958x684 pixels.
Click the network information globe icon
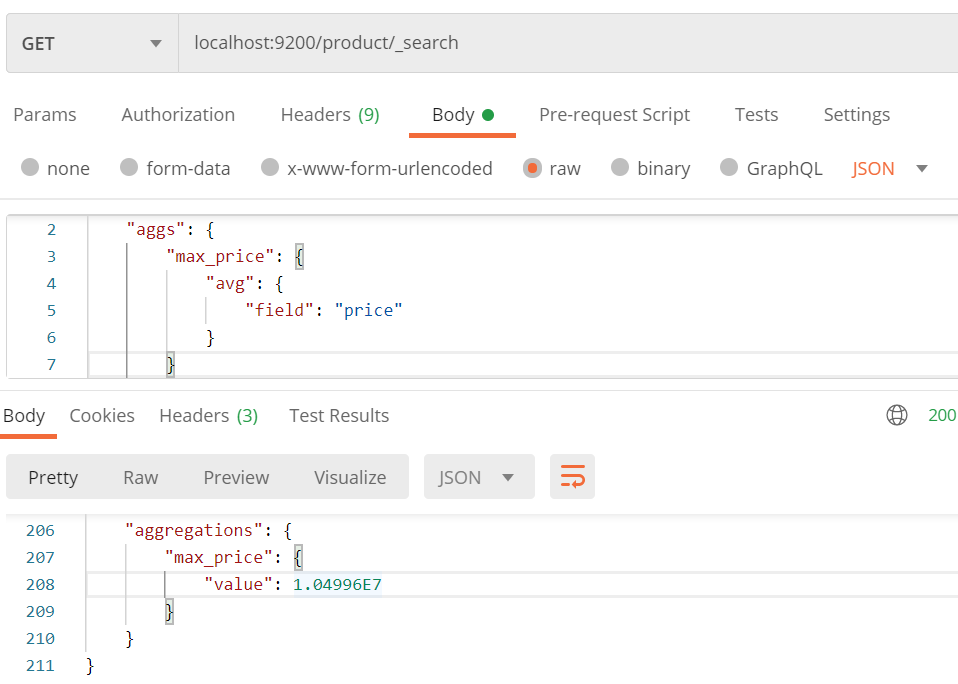897,414
